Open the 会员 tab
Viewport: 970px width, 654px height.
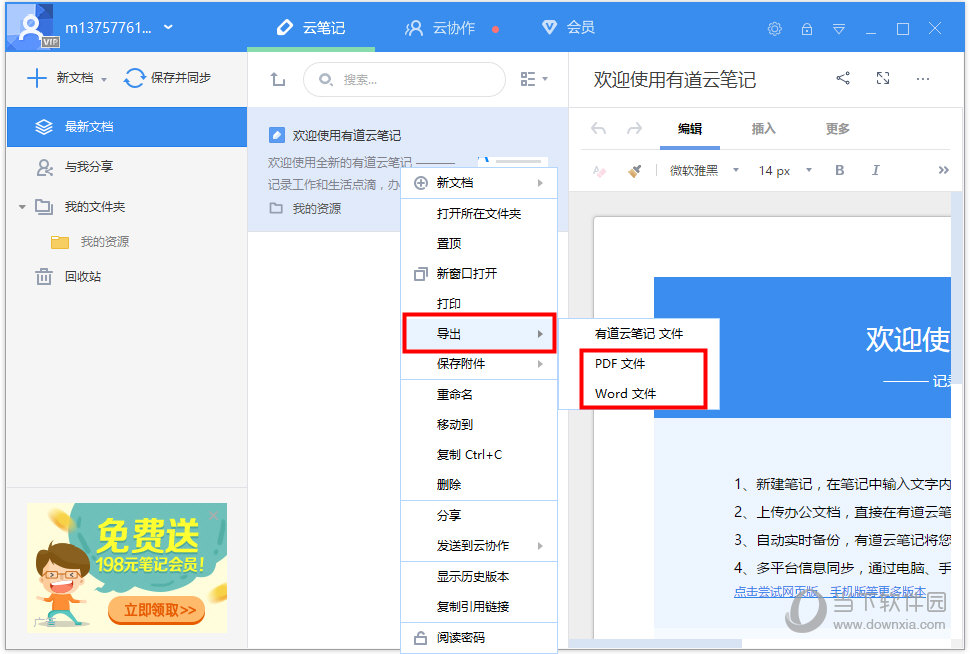[568, 27]
